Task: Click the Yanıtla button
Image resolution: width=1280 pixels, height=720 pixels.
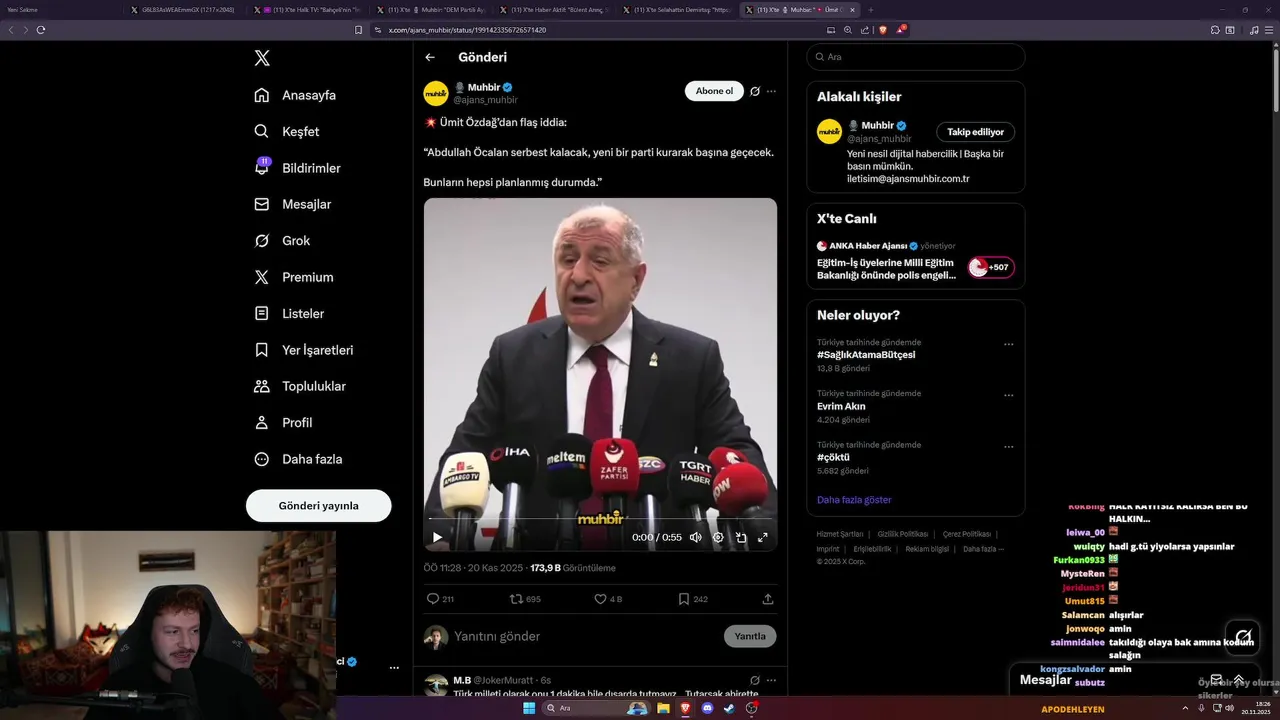Action: (750, 636)
